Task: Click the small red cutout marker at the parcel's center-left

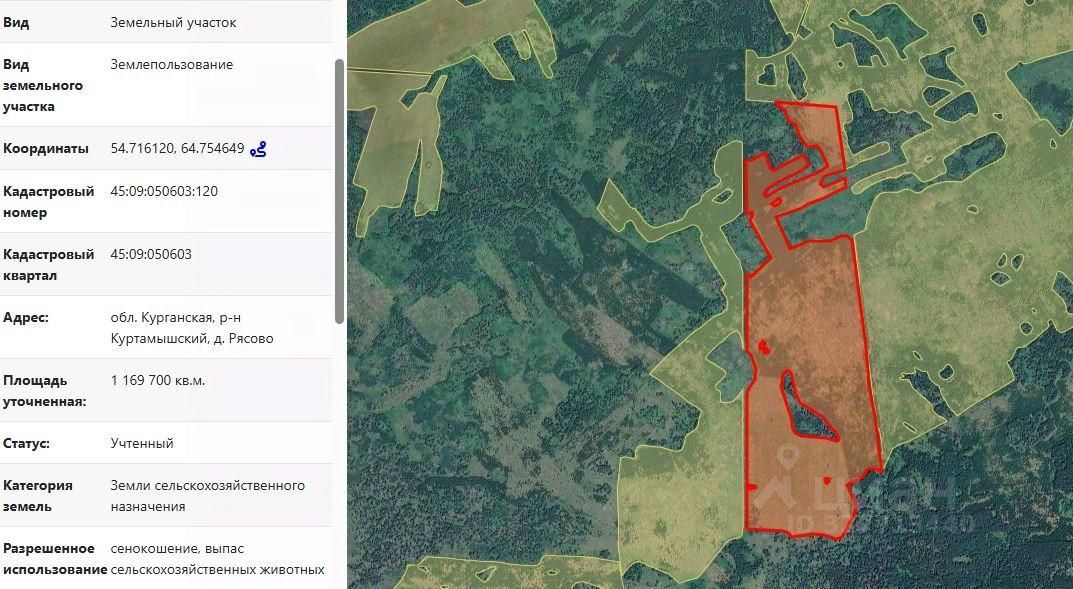Action: click(x=764, y=347)
